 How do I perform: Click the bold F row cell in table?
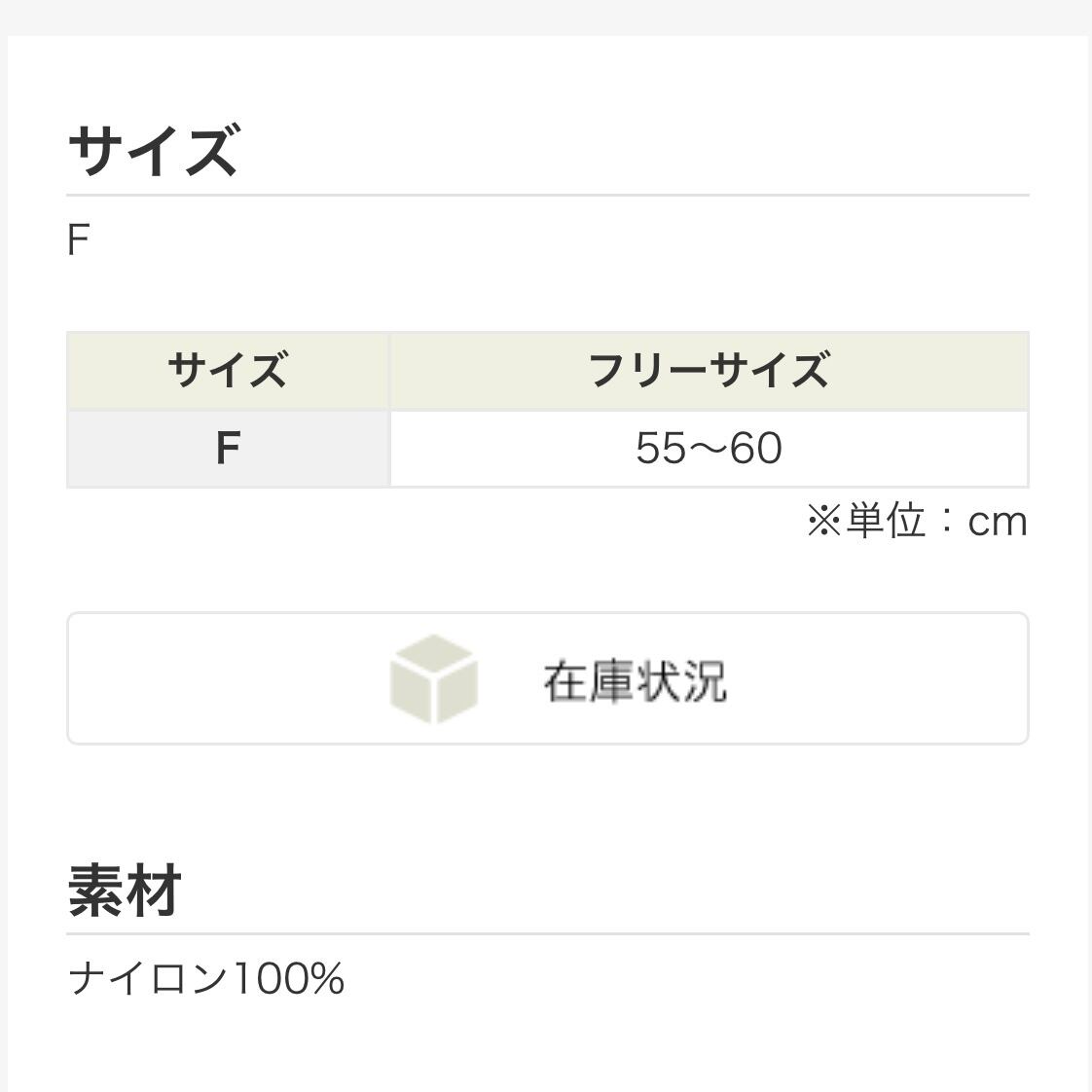coord(228,449)
